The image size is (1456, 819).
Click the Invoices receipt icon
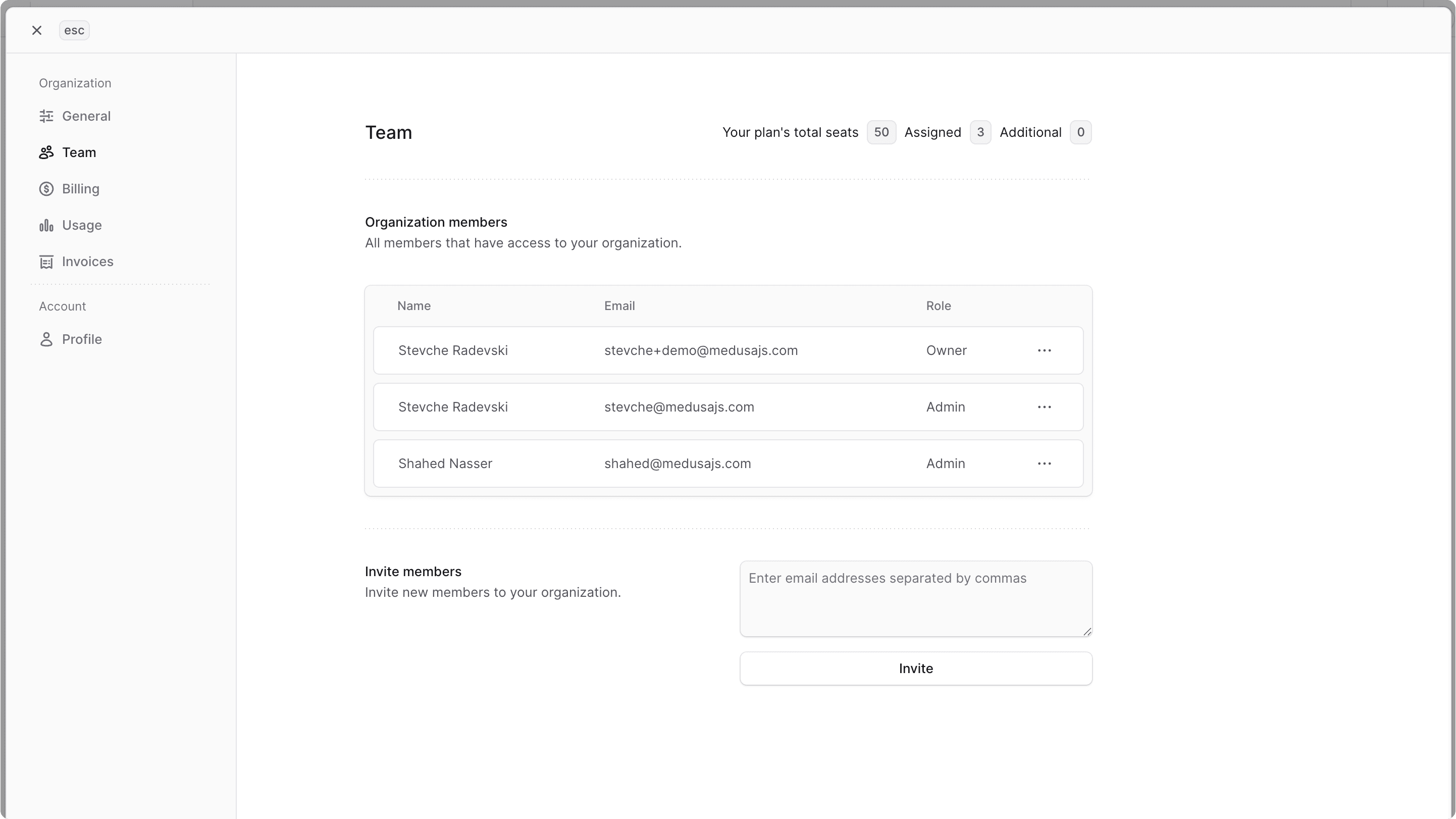point(46,262)
